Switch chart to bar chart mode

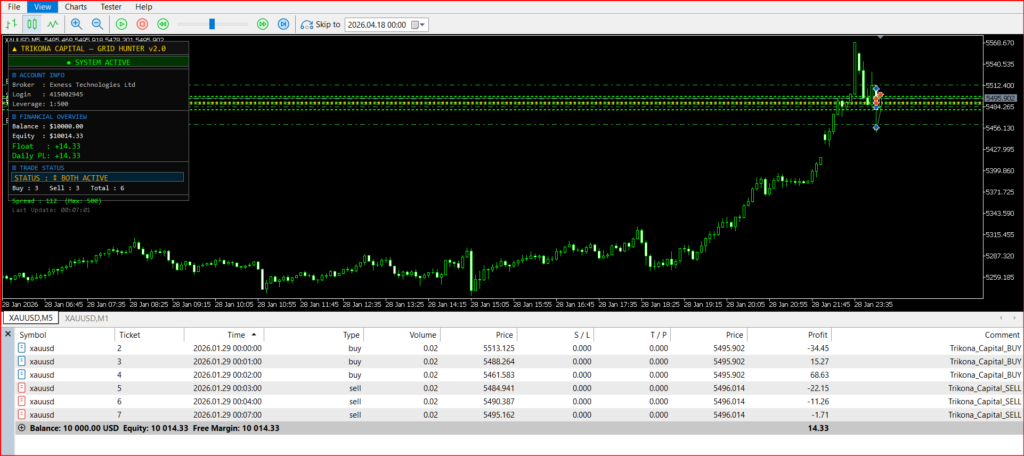11,24
